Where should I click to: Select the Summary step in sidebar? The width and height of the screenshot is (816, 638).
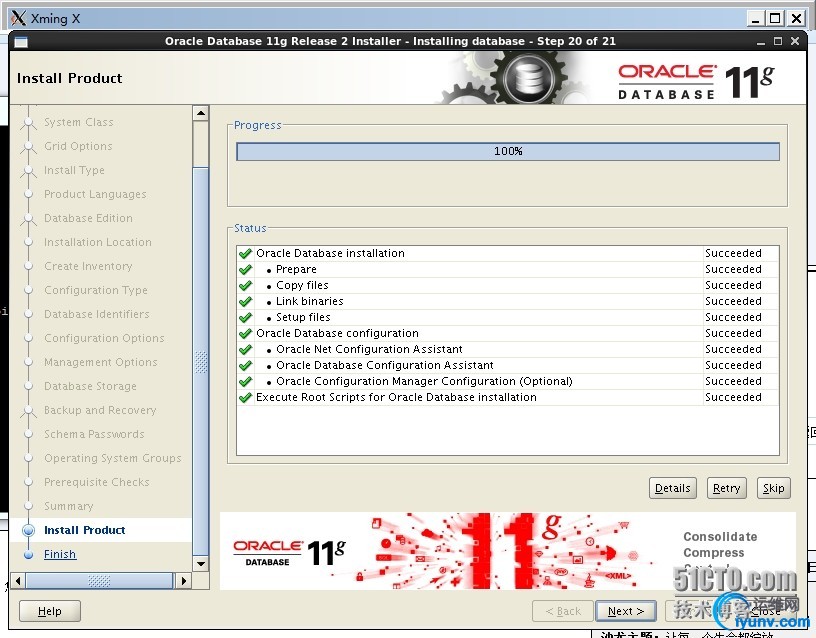69,506
